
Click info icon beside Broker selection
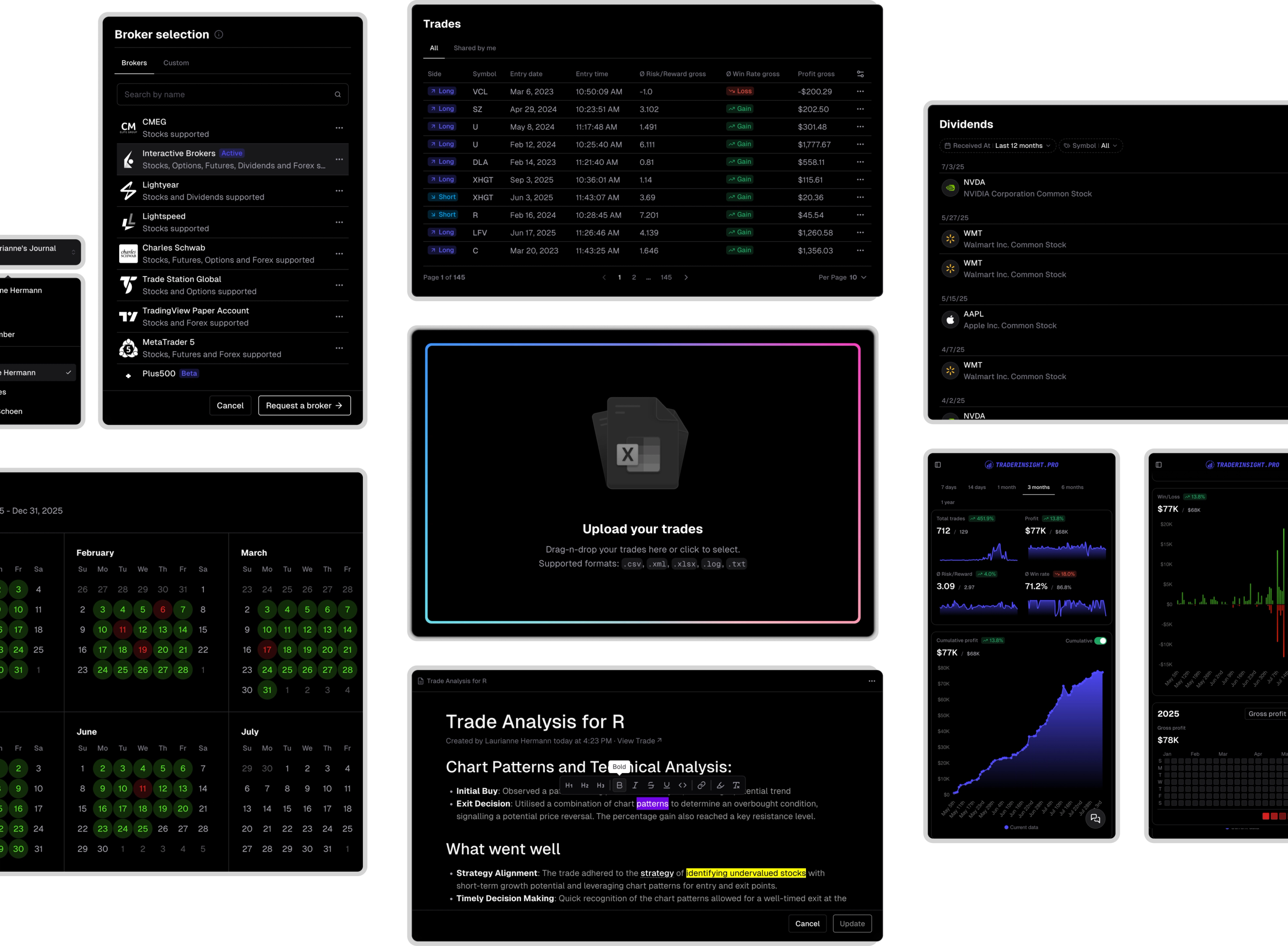point(219,35)
